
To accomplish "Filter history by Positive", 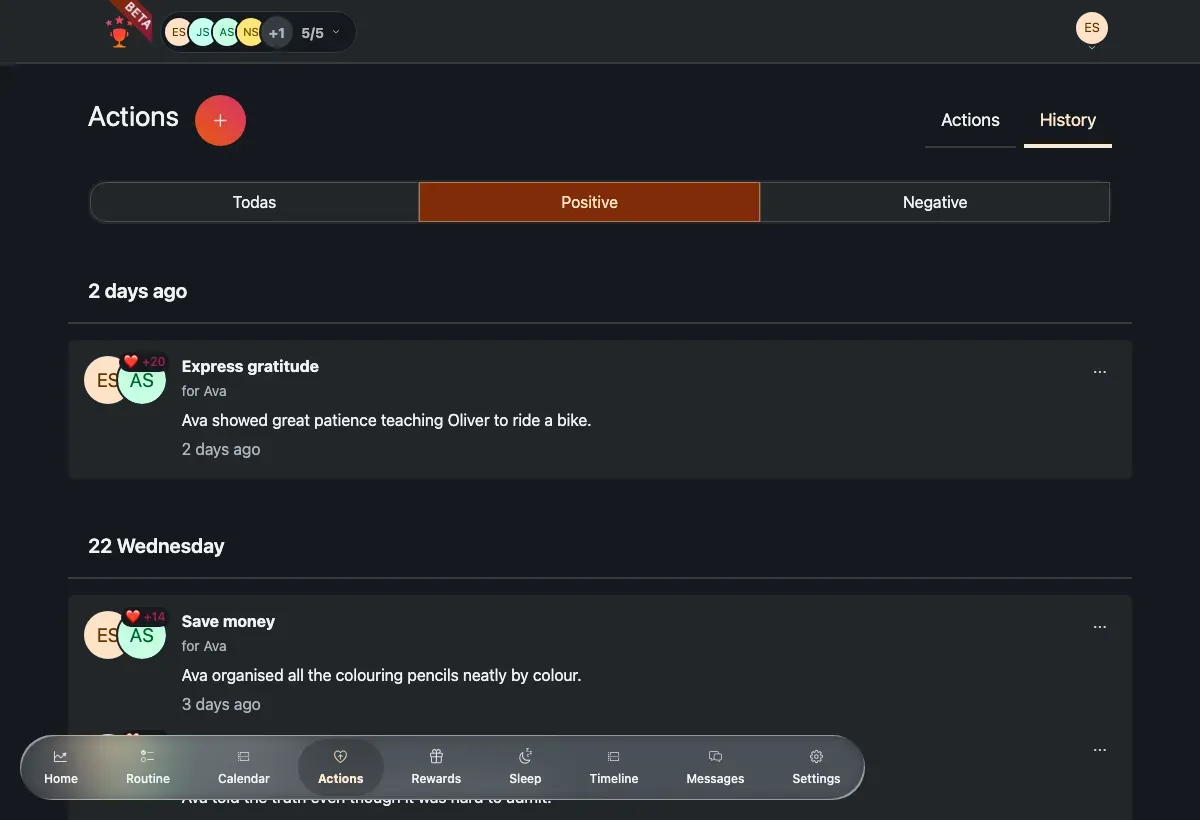I will coord(589,202).
